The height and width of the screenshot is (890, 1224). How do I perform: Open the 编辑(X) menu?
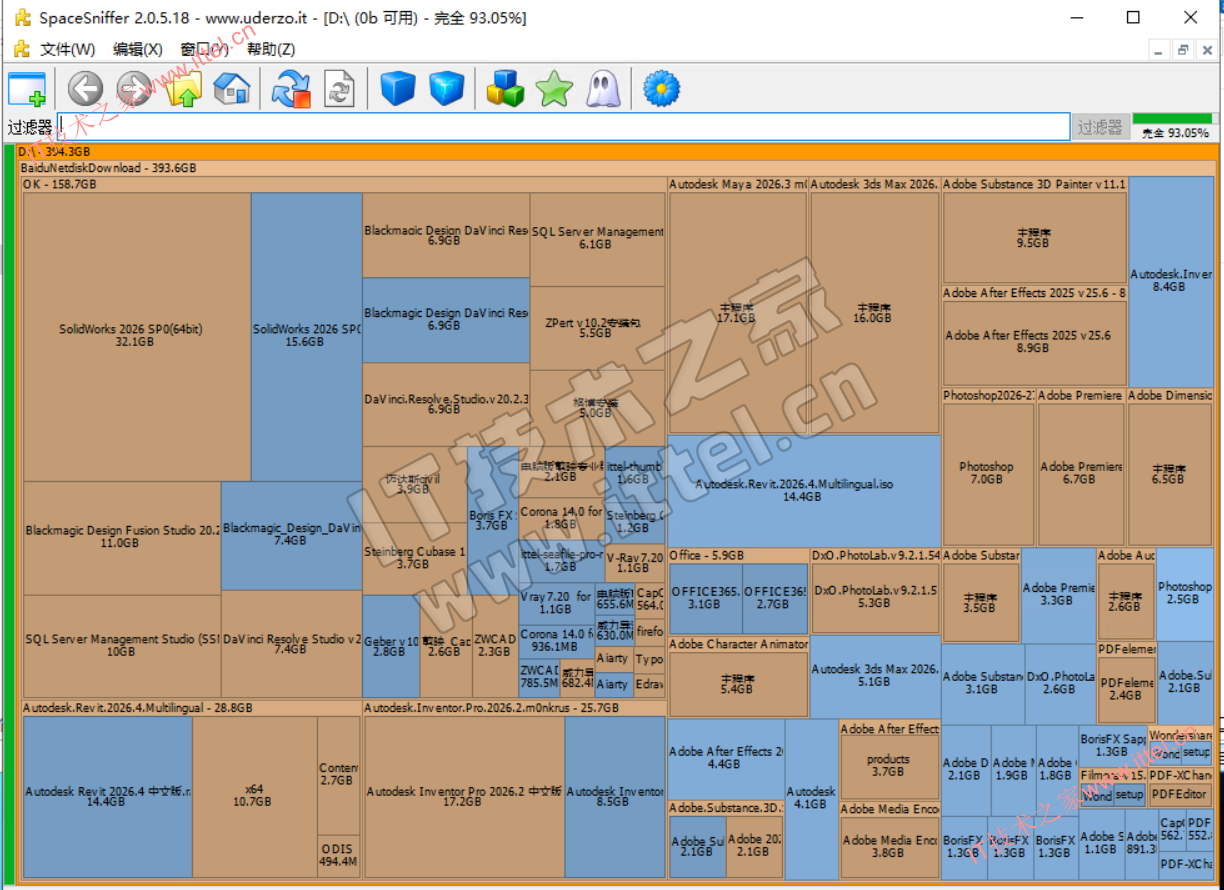138,49
